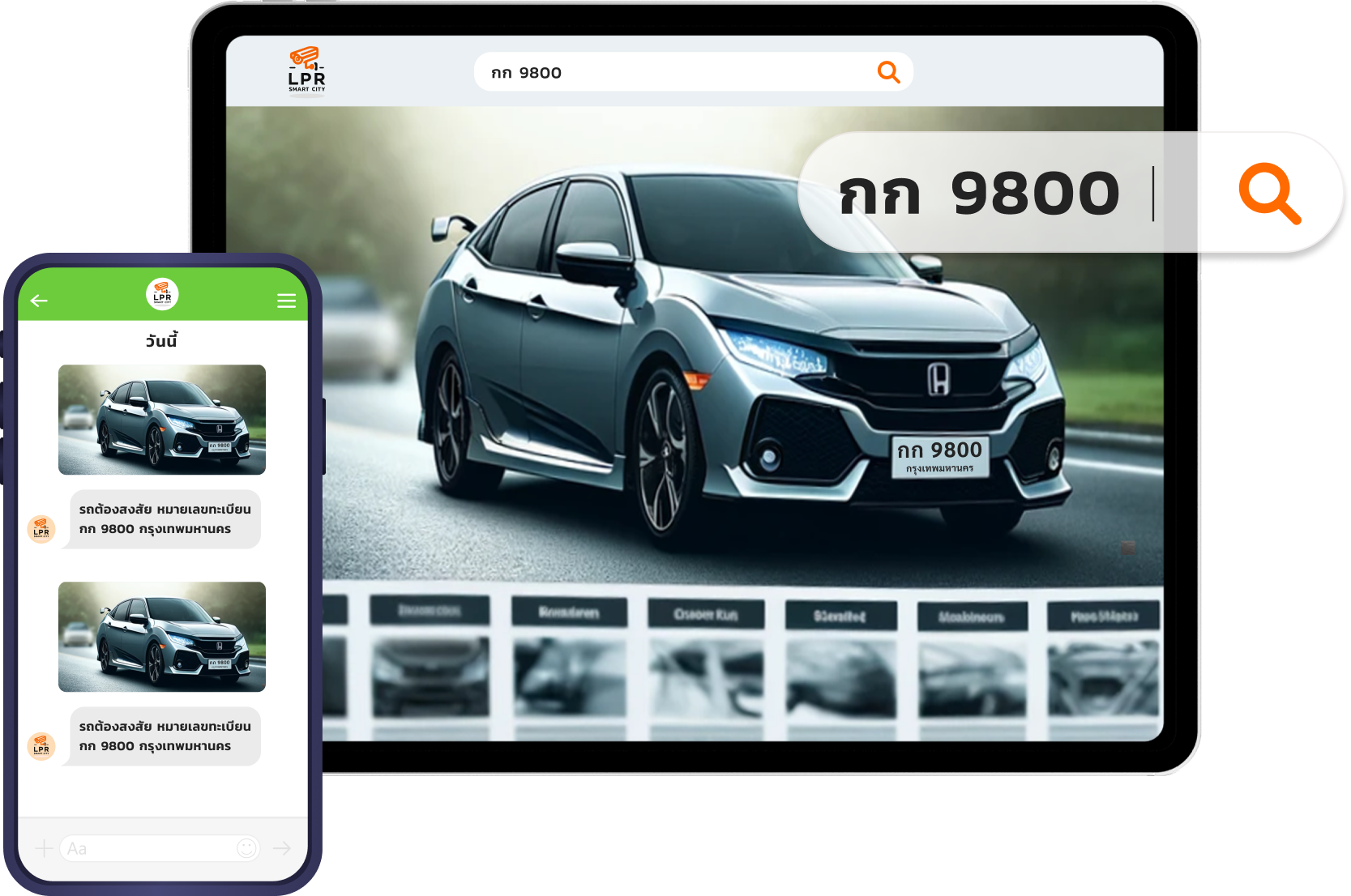This screenshot has width=1351, height=896.
Task: Open the hamburger menu in the chat header
Action: (286, 301)
